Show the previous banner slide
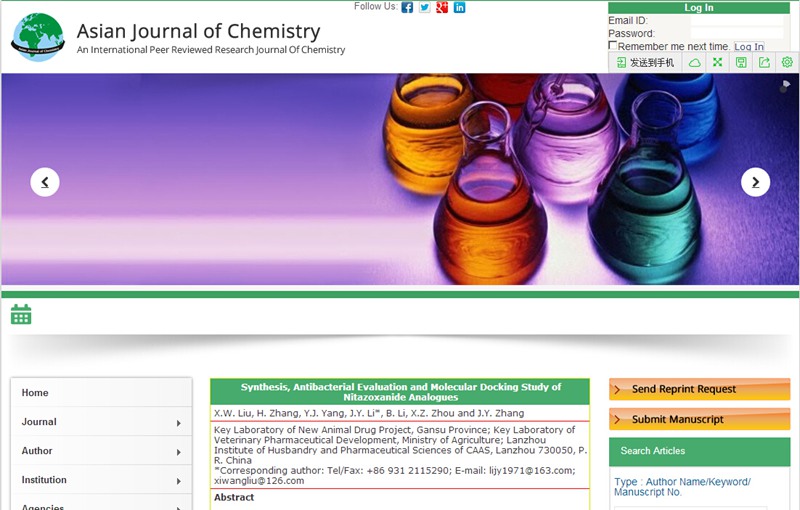800x510 pixels. tap(45, 182)
